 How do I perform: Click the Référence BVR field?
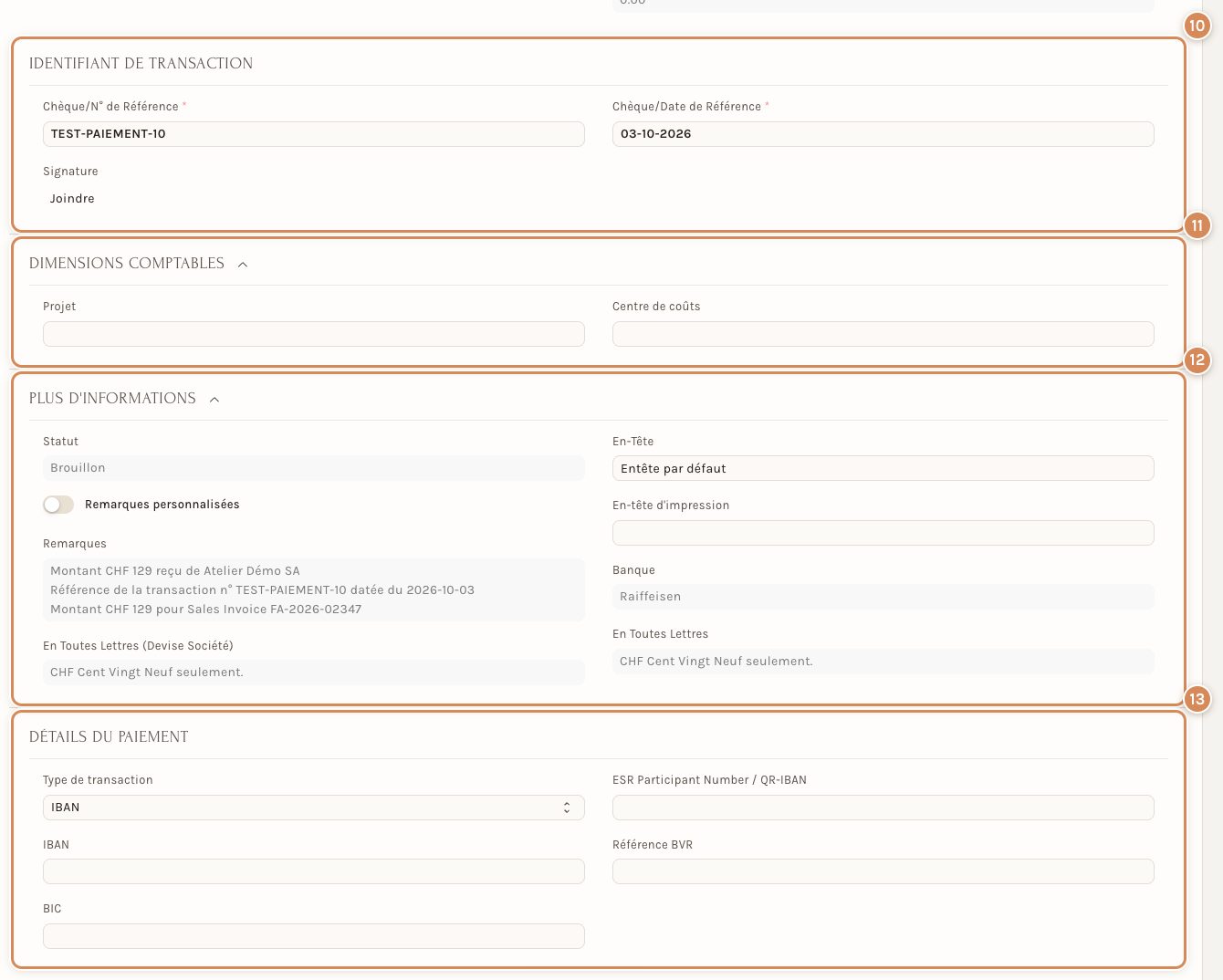click(x=883, y=871)
